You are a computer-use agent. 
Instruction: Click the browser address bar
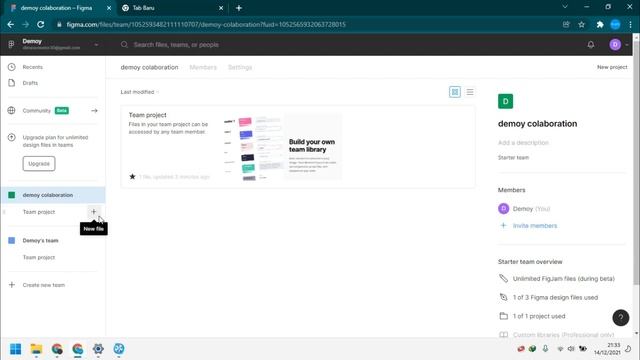[306, 24]
